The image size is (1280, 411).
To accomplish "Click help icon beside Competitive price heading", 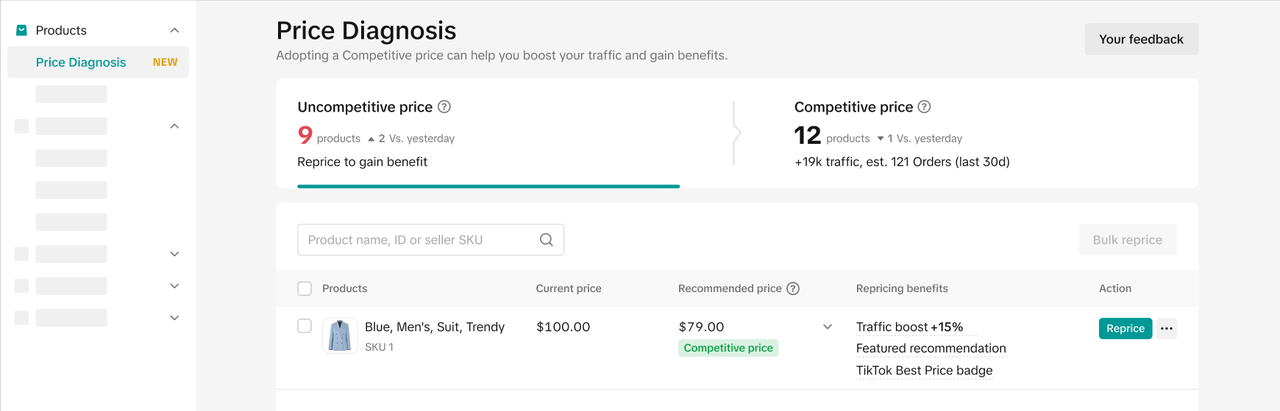I will (x=925, y=107).
